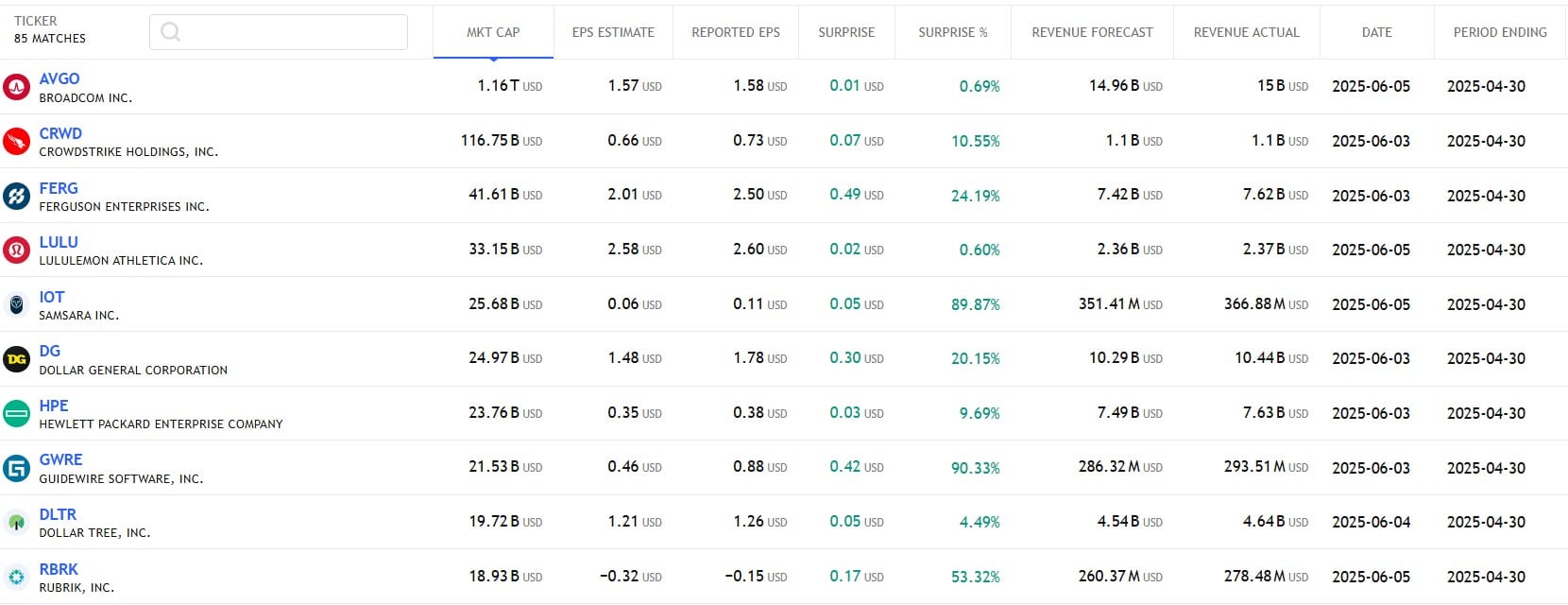Click CrowdStrike's 0.66 EPS estimate value
This screenshot has width=1568, height=605.
tap(635, 141)
